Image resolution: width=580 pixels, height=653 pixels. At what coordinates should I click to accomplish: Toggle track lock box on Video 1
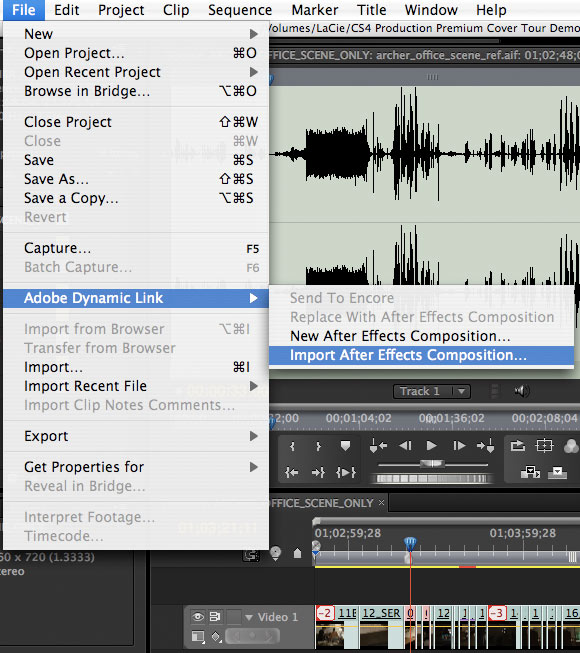234,616
